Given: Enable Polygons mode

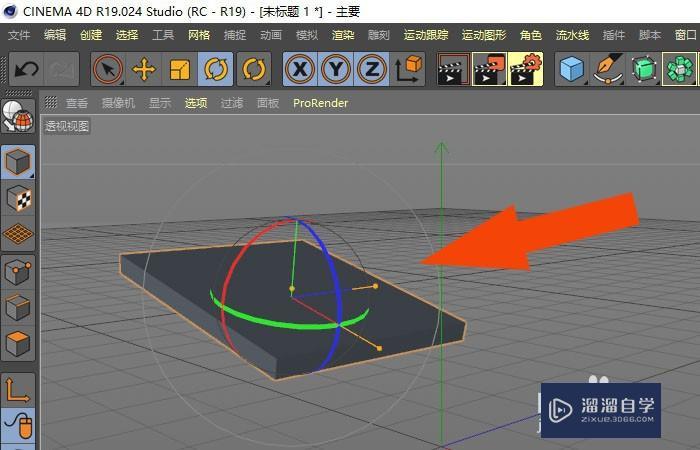Looking at the screenshot, I should coord(18,343).
